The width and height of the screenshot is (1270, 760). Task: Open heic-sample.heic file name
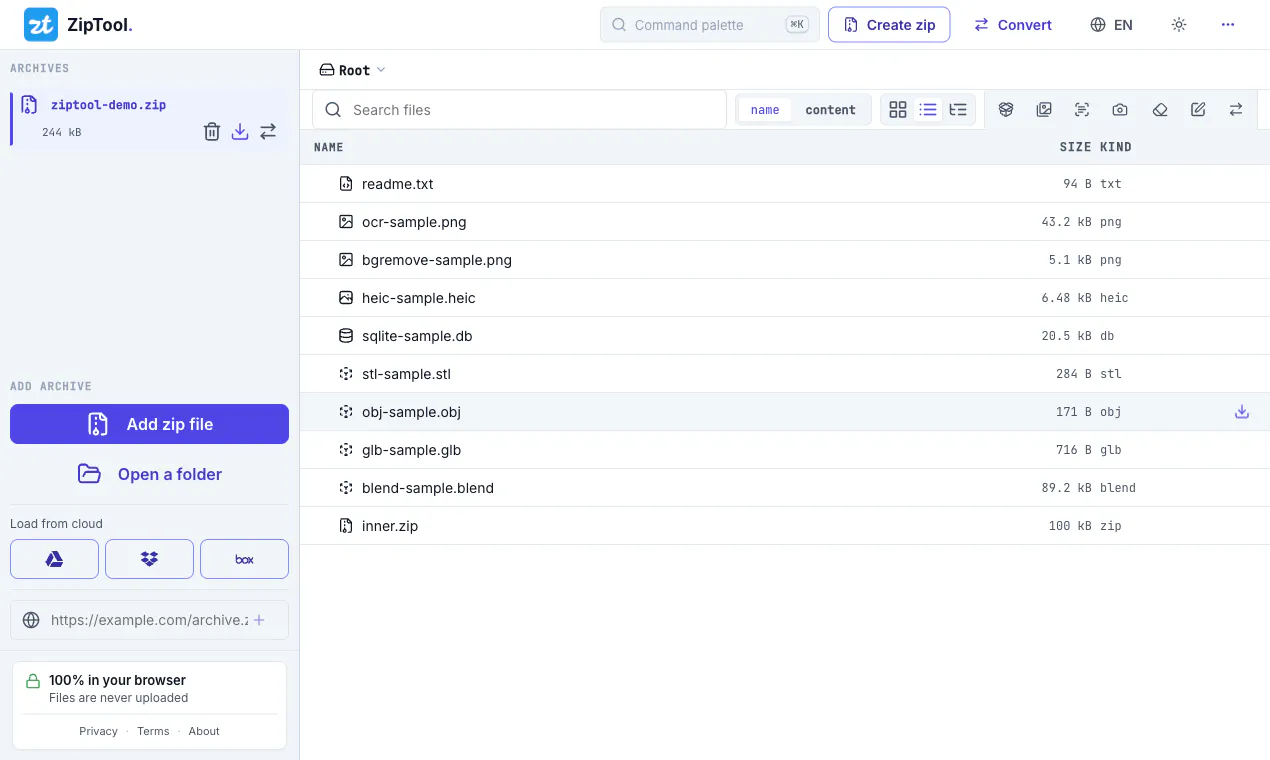pyautogui.click(x=419, y=298)
